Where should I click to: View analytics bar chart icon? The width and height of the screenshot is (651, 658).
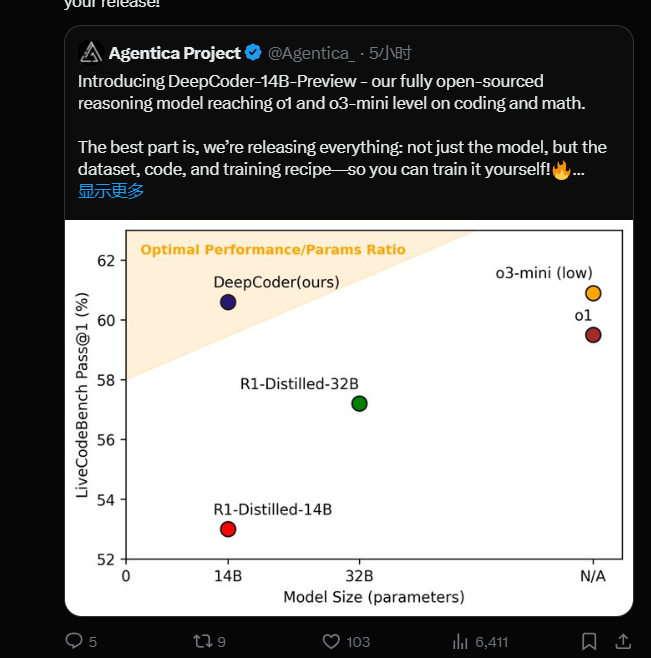tap(460, 641)
